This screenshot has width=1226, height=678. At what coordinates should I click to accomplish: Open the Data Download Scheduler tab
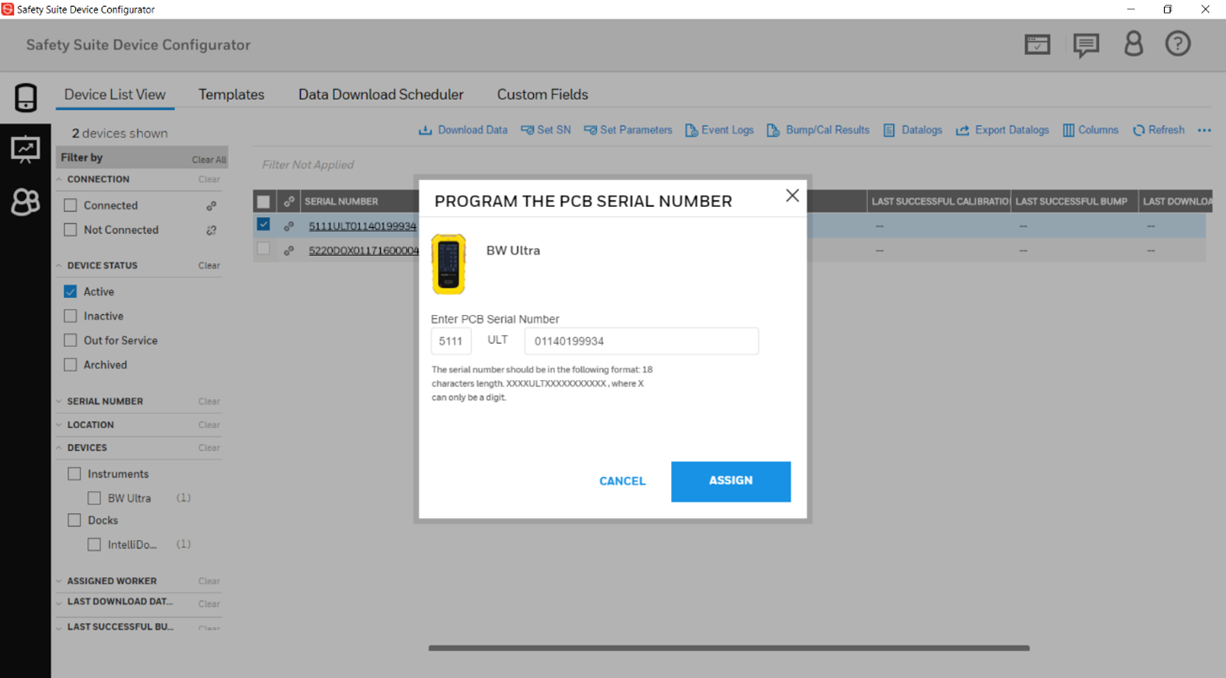tap(381, 94)
